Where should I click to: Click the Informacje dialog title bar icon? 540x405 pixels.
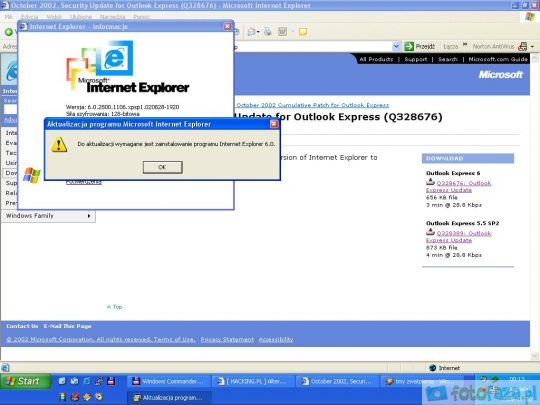pyautogui.click(x=23, y=27)
